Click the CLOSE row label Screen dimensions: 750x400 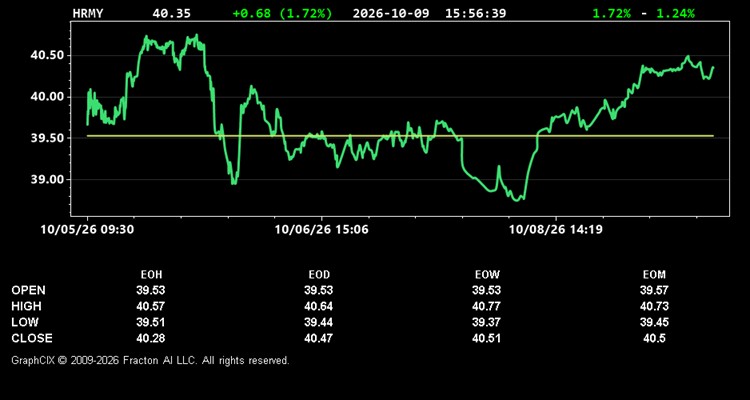click(32, 338)
